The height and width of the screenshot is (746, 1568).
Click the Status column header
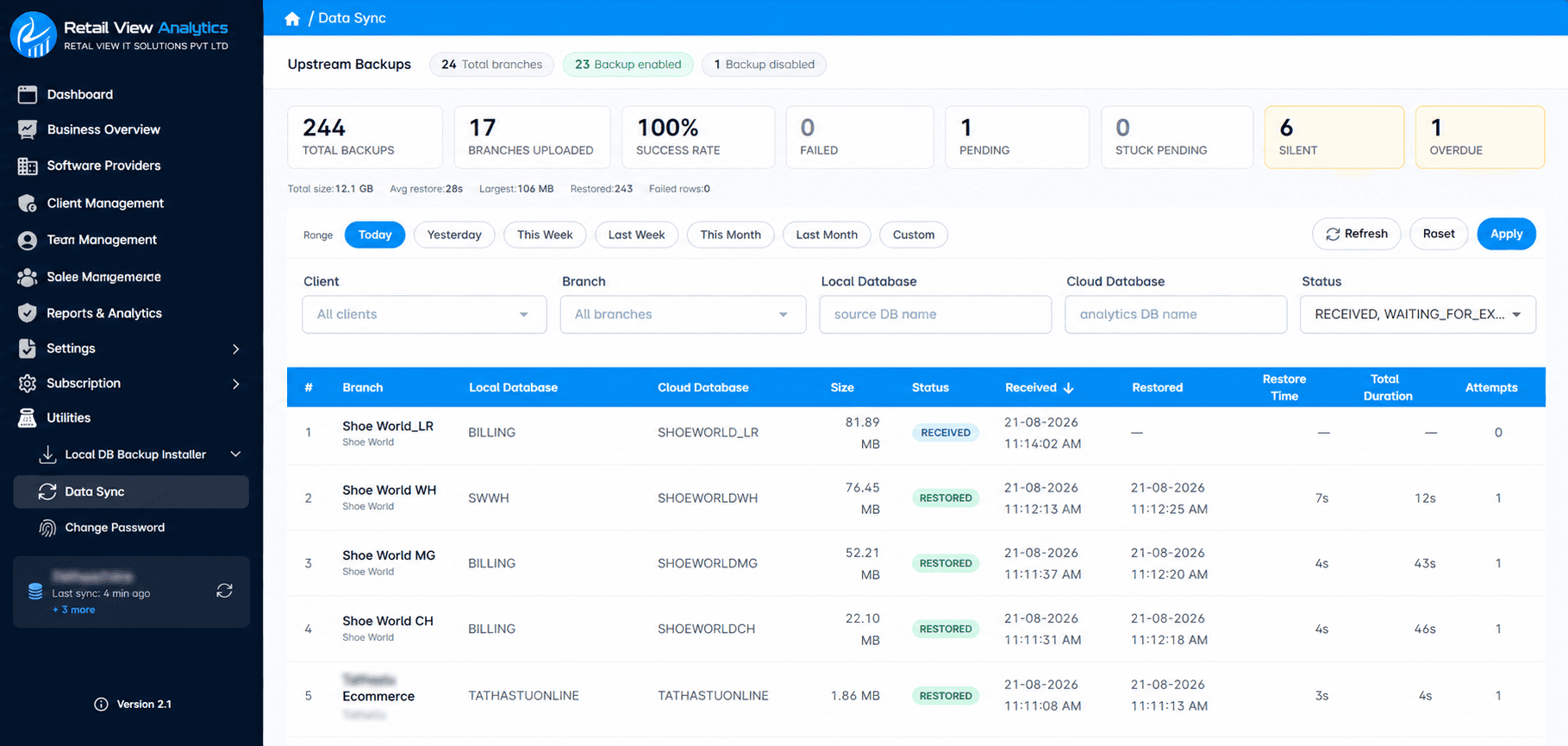930,388
